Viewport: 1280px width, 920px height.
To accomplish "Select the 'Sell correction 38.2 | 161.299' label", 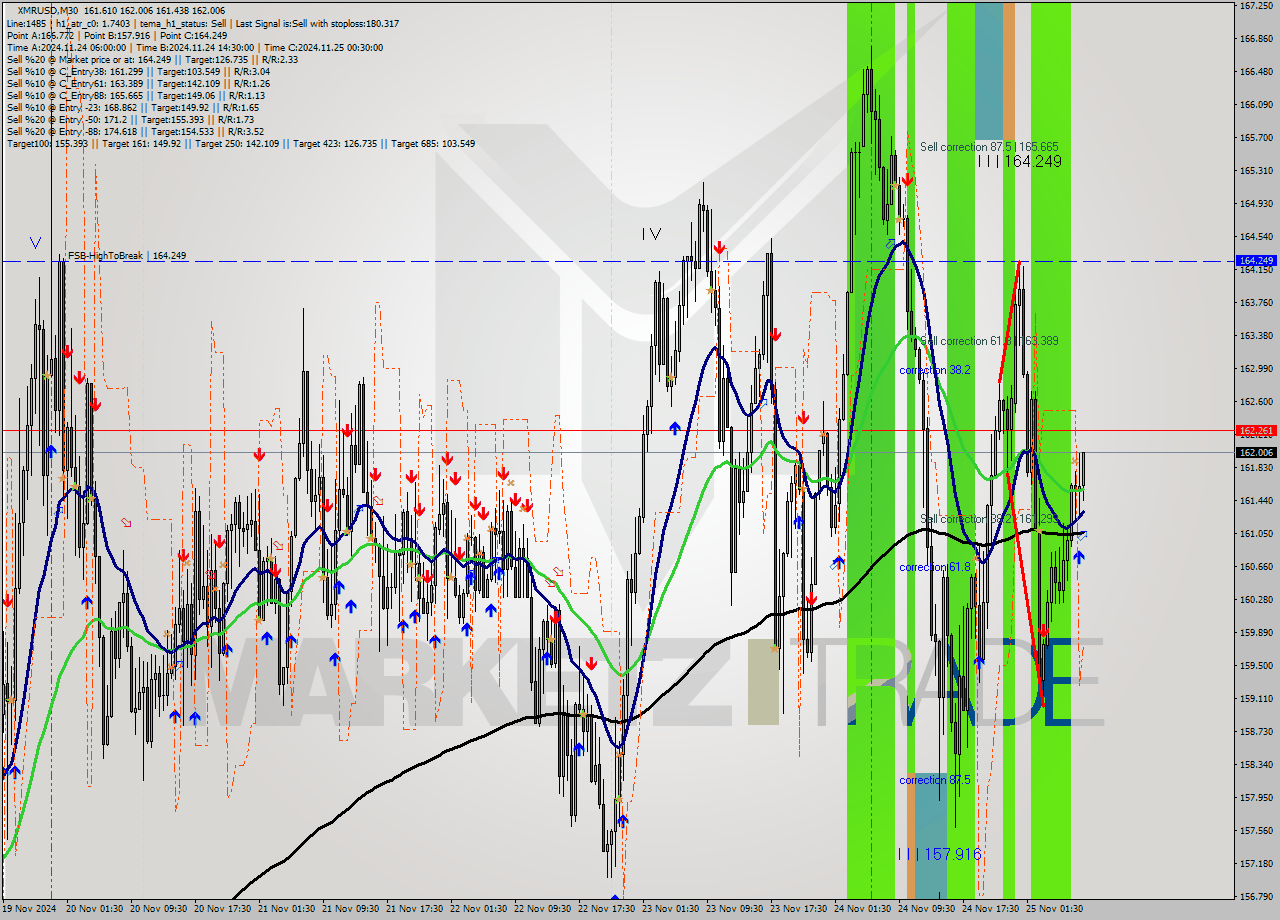I will [989, 519].
